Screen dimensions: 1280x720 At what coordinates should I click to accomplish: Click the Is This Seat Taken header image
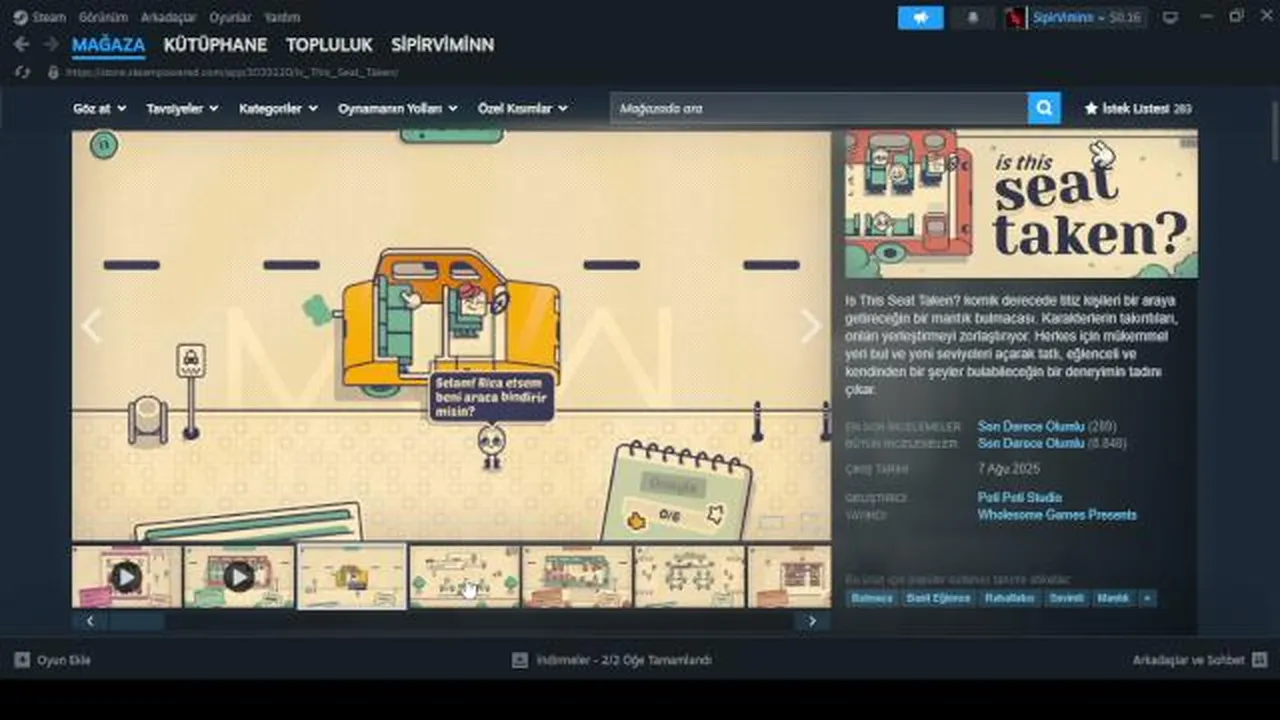point(1021,204)
